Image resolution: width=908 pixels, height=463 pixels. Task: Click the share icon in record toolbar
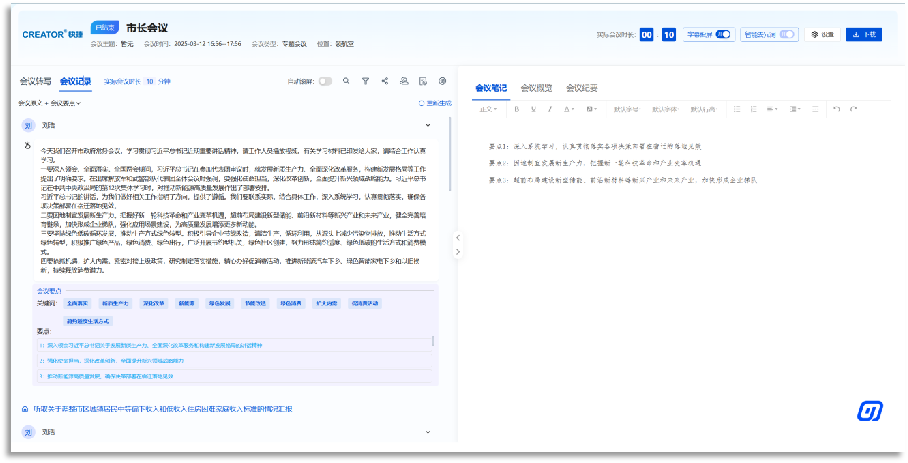coord(384,81)
